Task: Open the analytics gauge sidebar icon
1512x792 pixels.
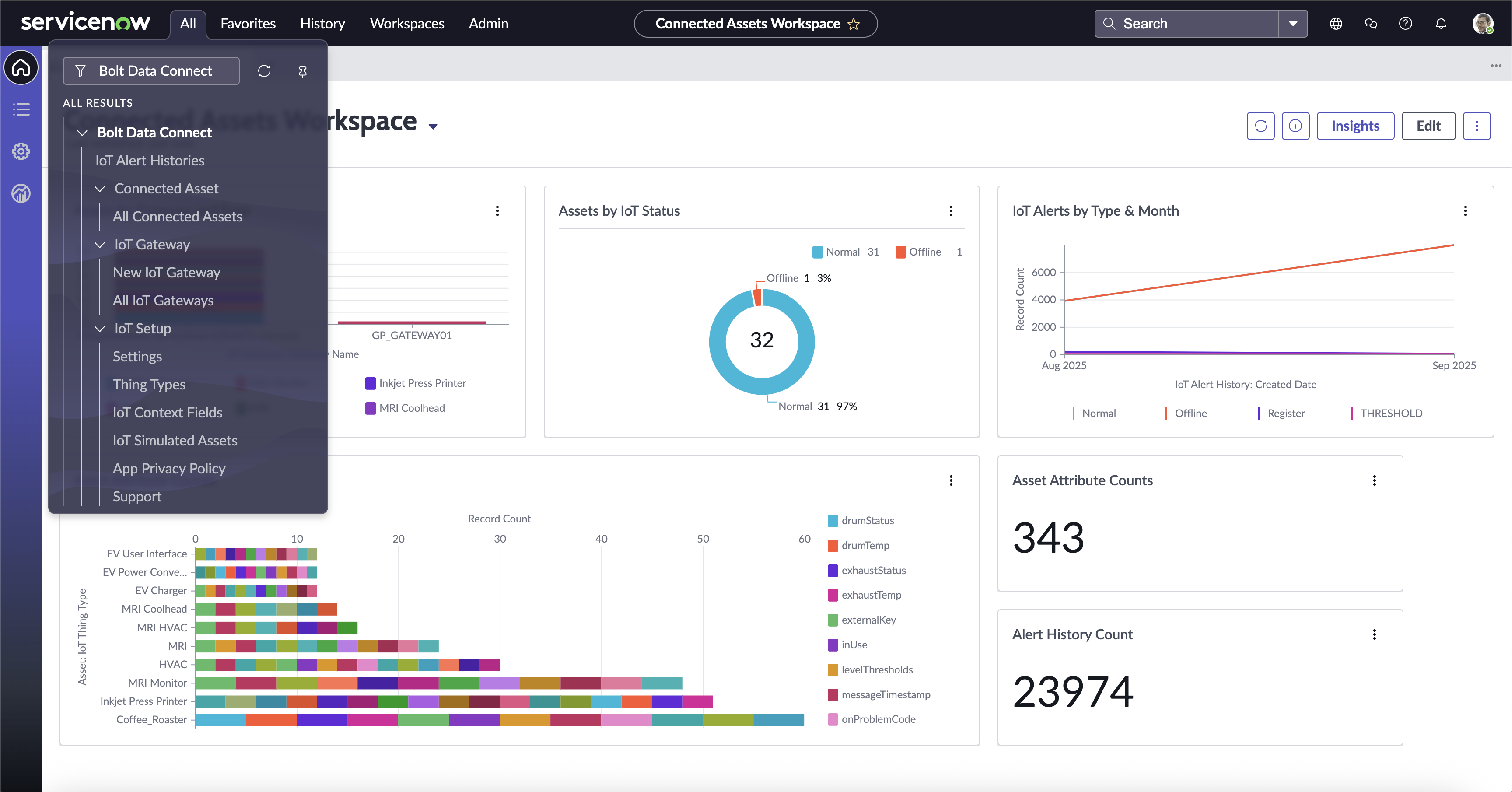Action: [21, 193]
